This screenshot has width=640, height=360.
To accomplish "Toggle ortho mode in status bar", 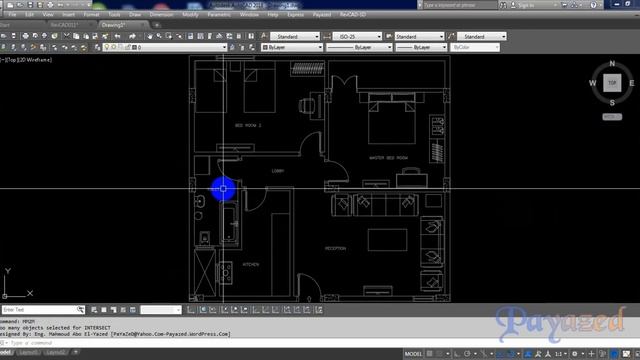I will pos(457,354).
